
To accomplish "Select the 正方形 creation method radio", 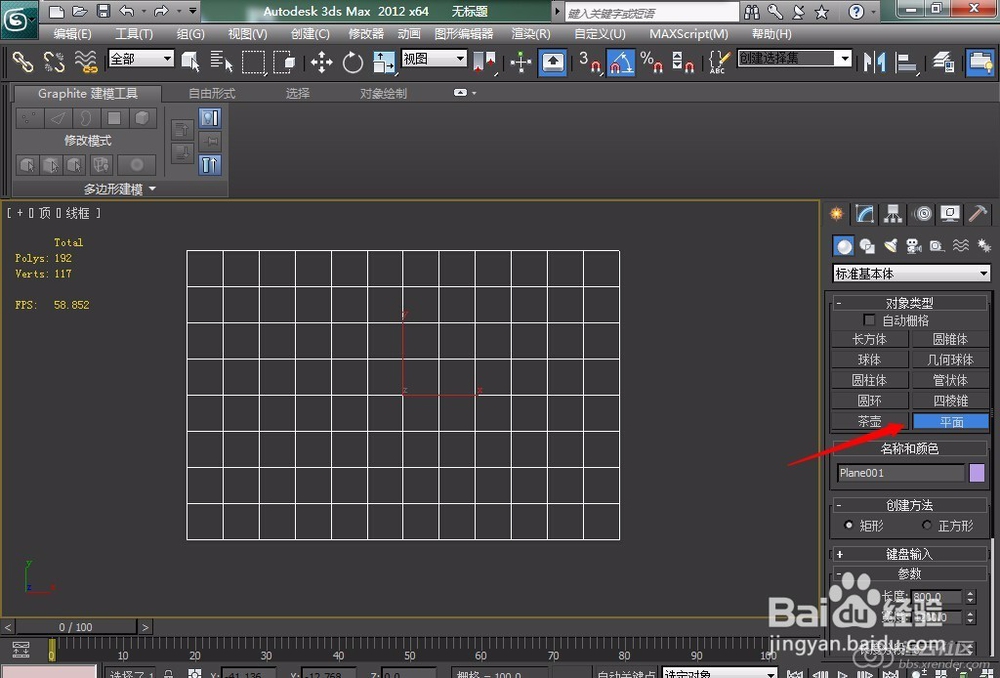I will 927,525.
